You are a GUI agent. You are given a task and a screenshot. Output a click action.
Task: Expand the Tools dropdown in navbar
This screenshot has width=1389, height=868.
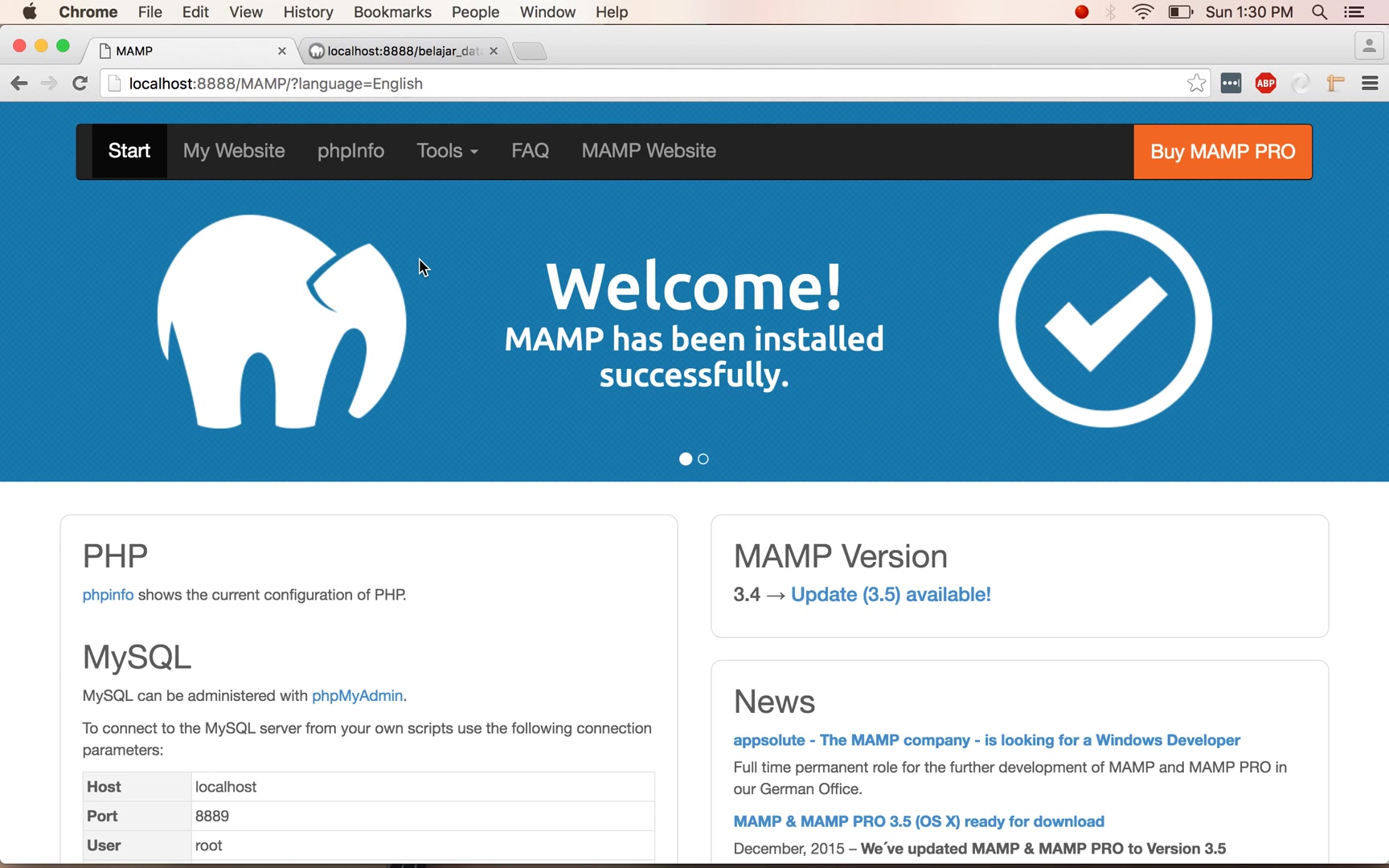447,151
